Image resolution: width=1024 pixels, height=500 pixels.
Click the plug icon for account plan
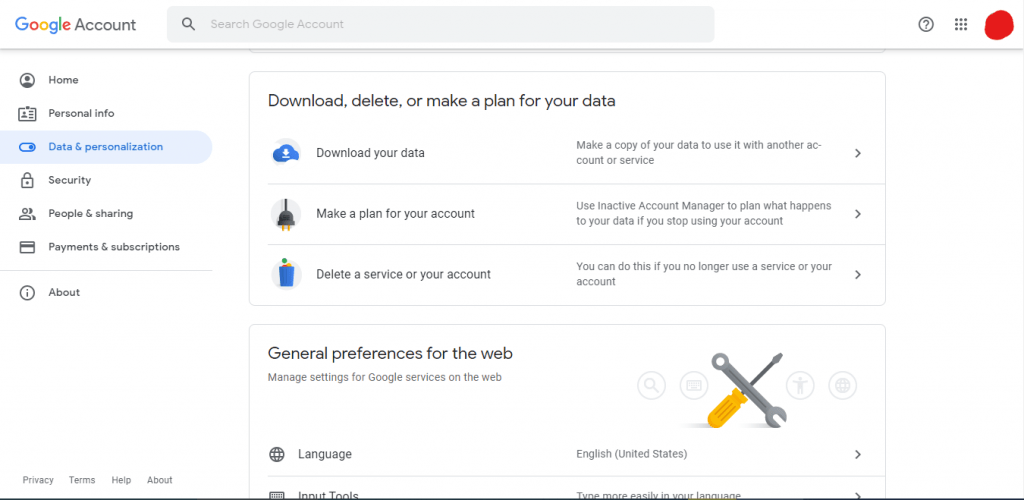(285, 214)
